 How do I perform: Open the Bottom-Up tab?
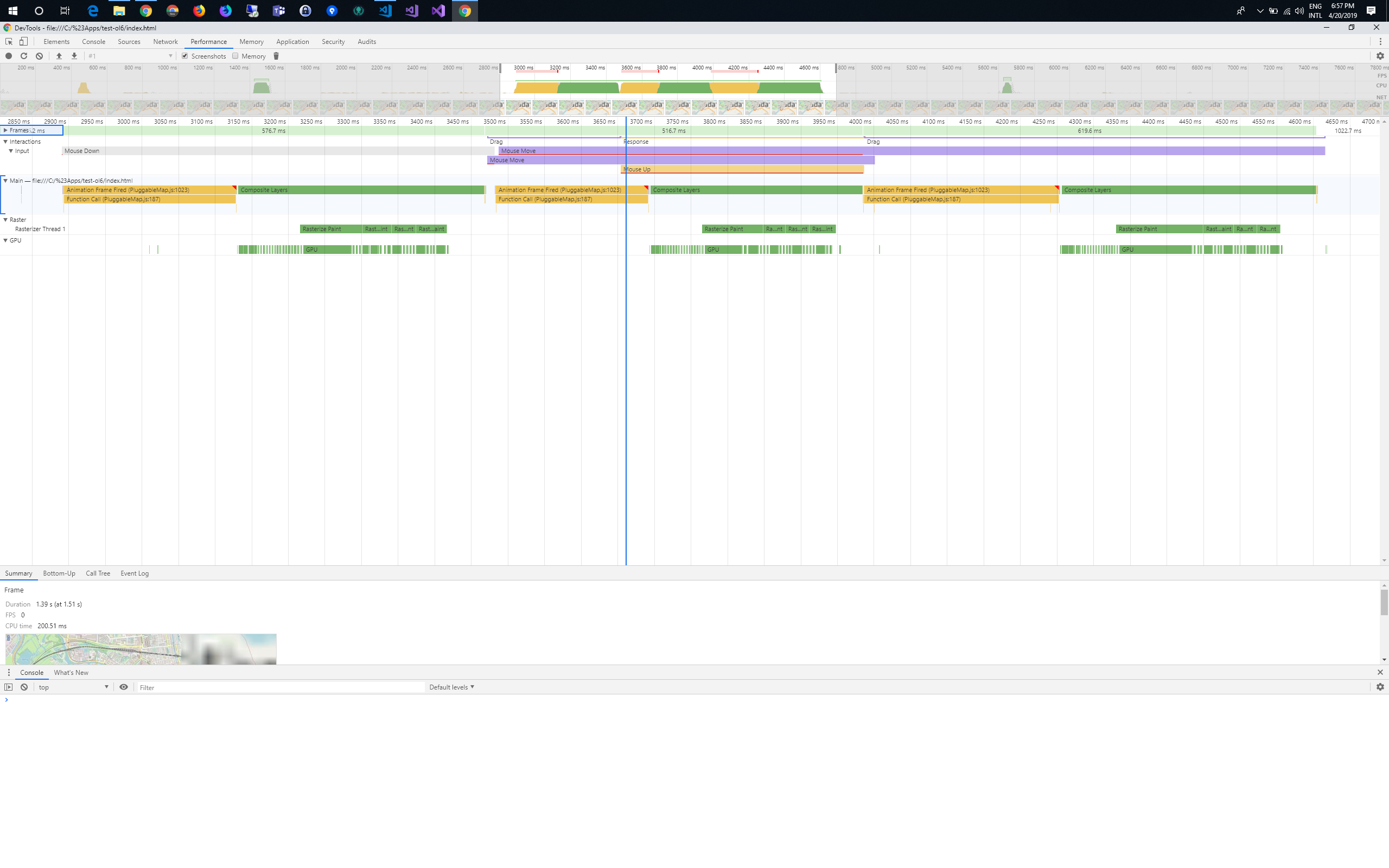(59, 573)
